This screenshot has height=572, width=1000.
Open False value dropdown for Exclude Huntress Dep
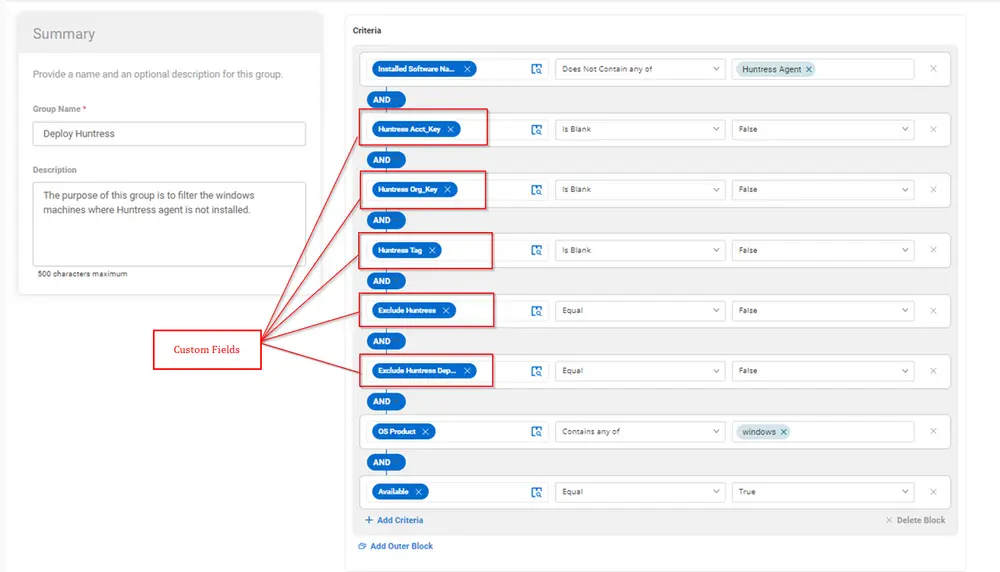click(x=823, y=370)
